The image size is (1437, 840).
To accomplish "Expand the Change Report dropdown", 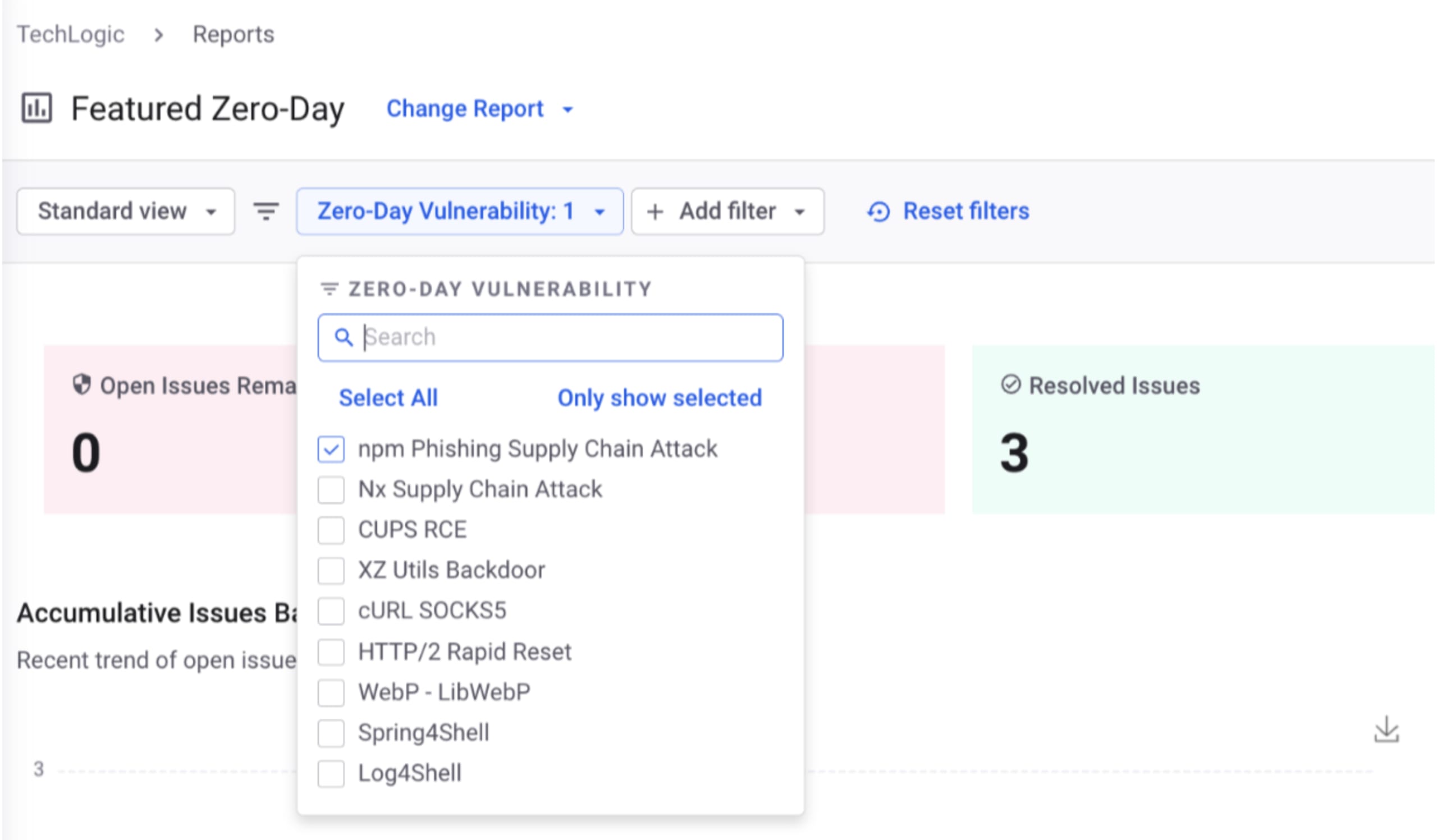I will 479,109.
